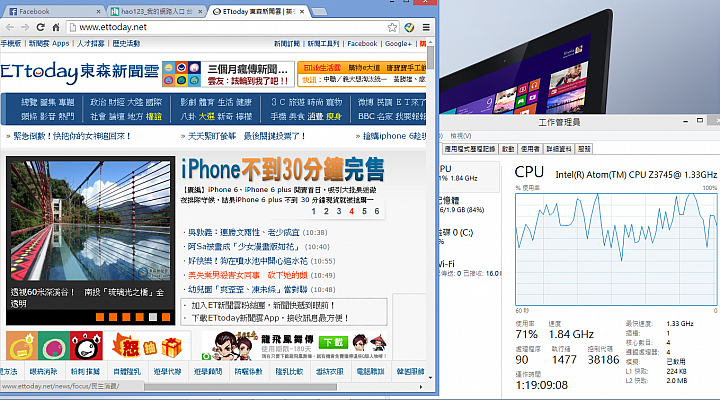
Task: Click the 下載ETtoday新聞雲App notice link
Action: (270, 318)
